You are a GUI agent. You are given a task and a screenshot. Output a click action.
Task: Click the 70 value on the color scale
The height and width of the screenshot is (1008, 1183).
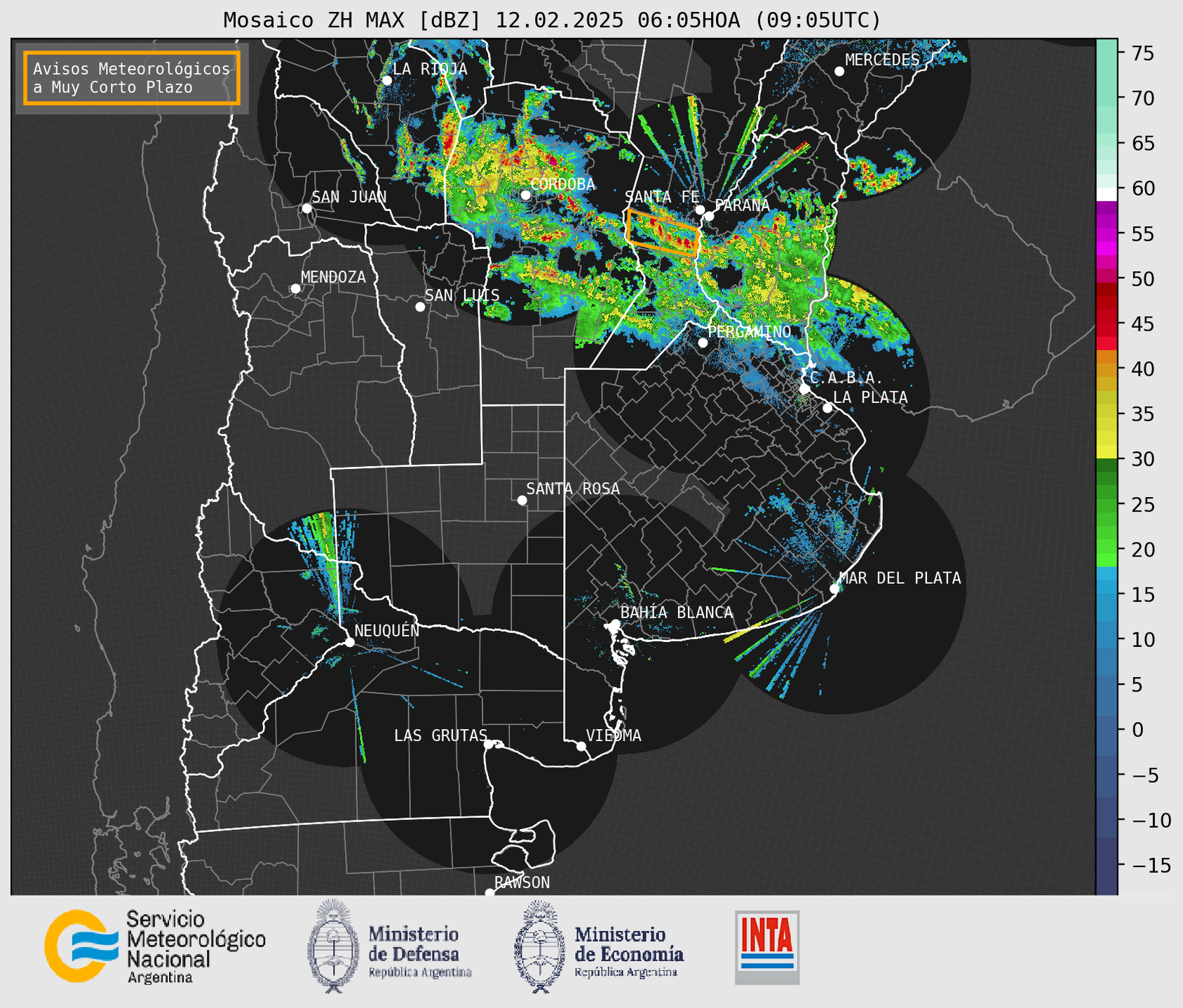point(1143,98)
